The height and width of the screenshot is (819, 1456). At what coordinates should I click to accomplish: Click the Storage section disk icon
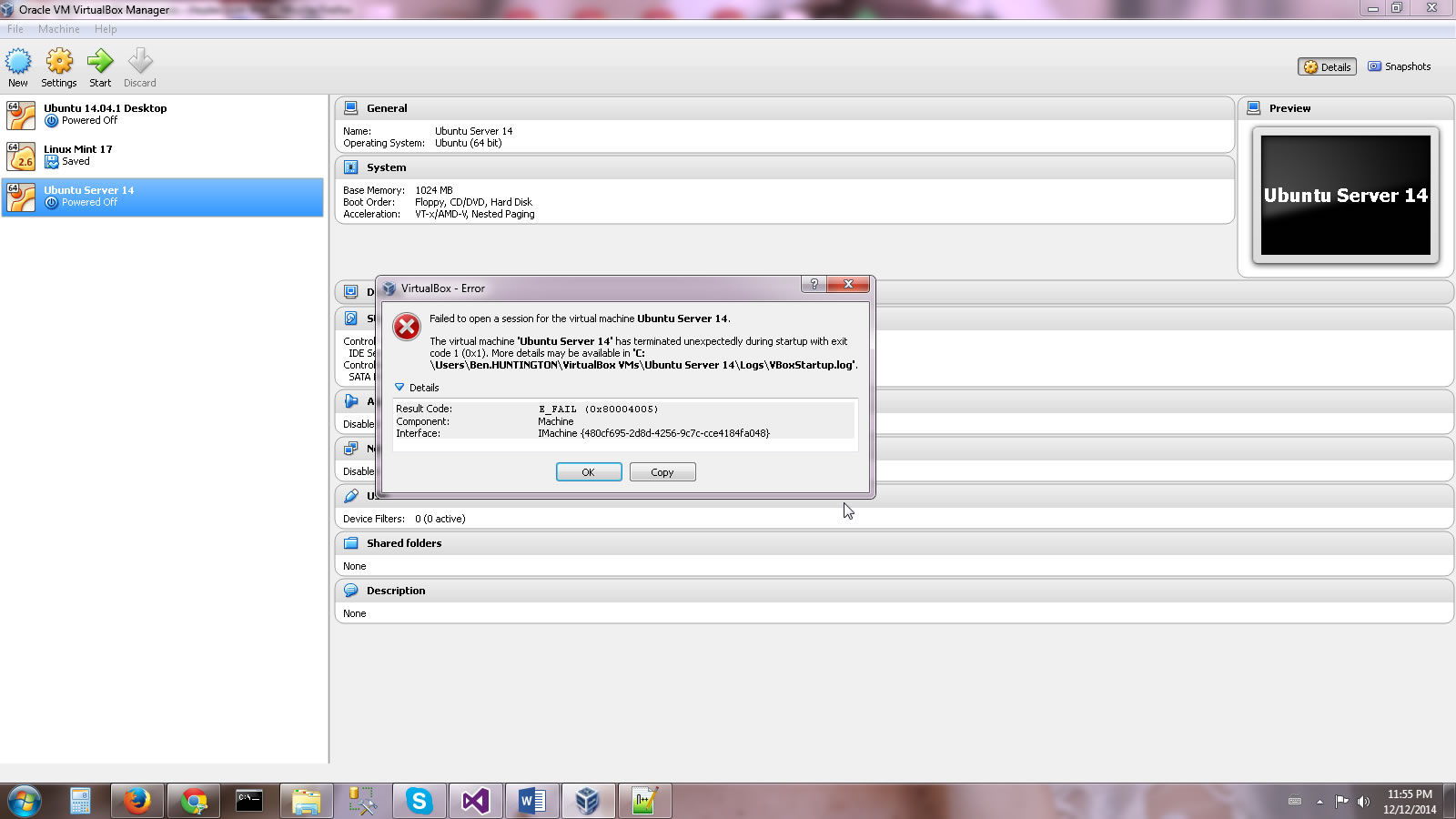tap(351, 318)
